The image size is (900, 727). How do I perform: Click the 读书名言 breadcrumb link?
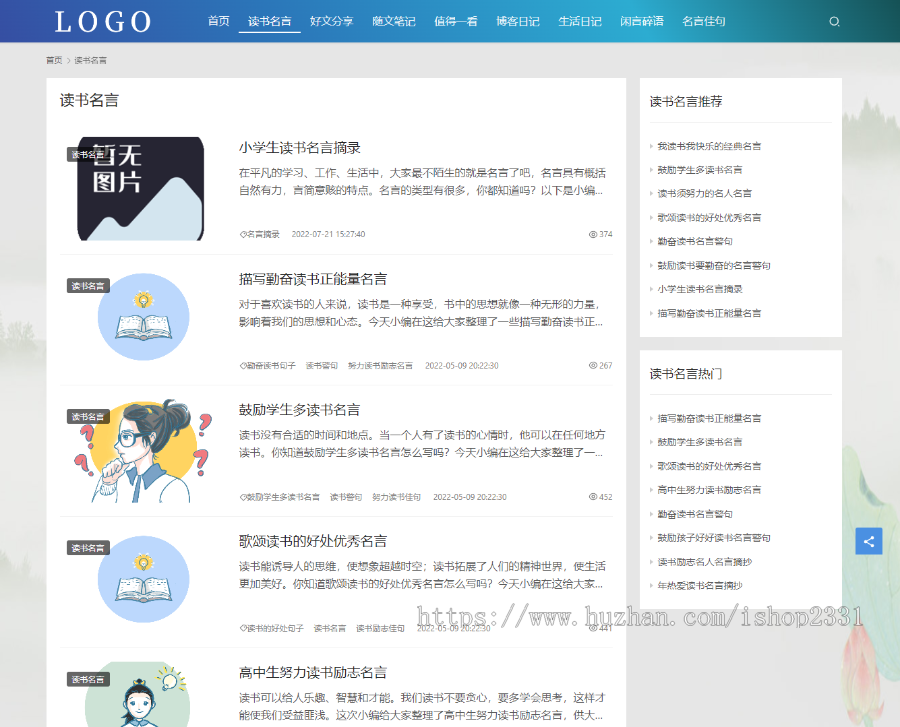(x=90, y=60)
